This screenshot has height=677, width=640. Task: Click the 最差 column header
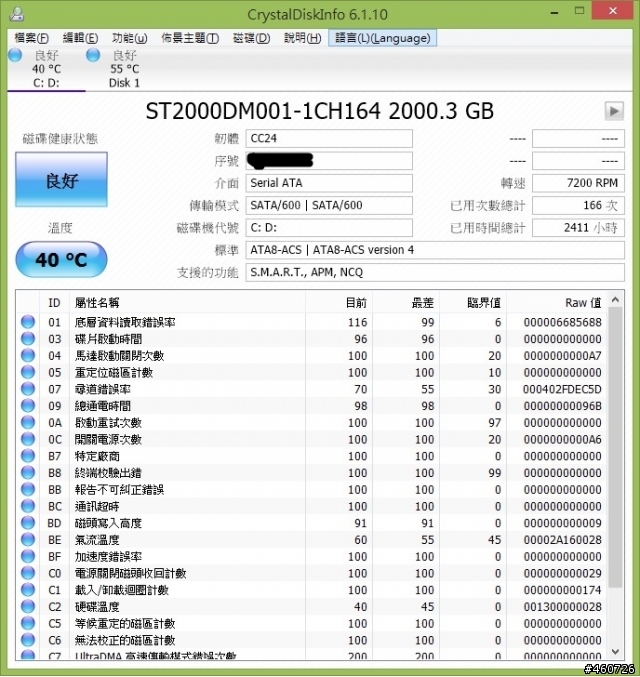pyautogui.click(x=406, y=303)
